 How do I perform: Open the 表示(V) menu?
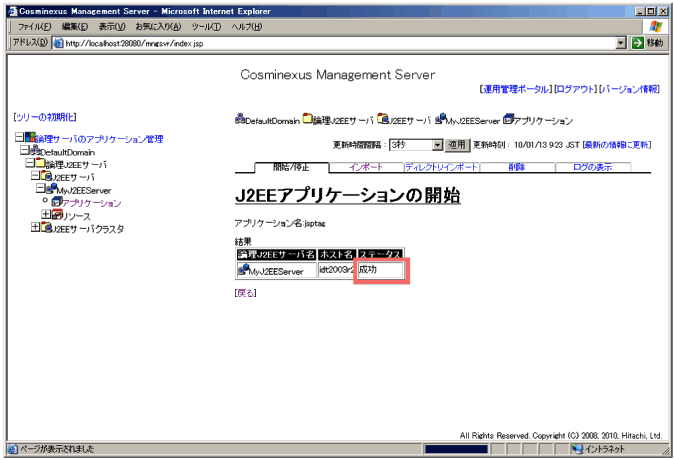[x=112, y=27]
